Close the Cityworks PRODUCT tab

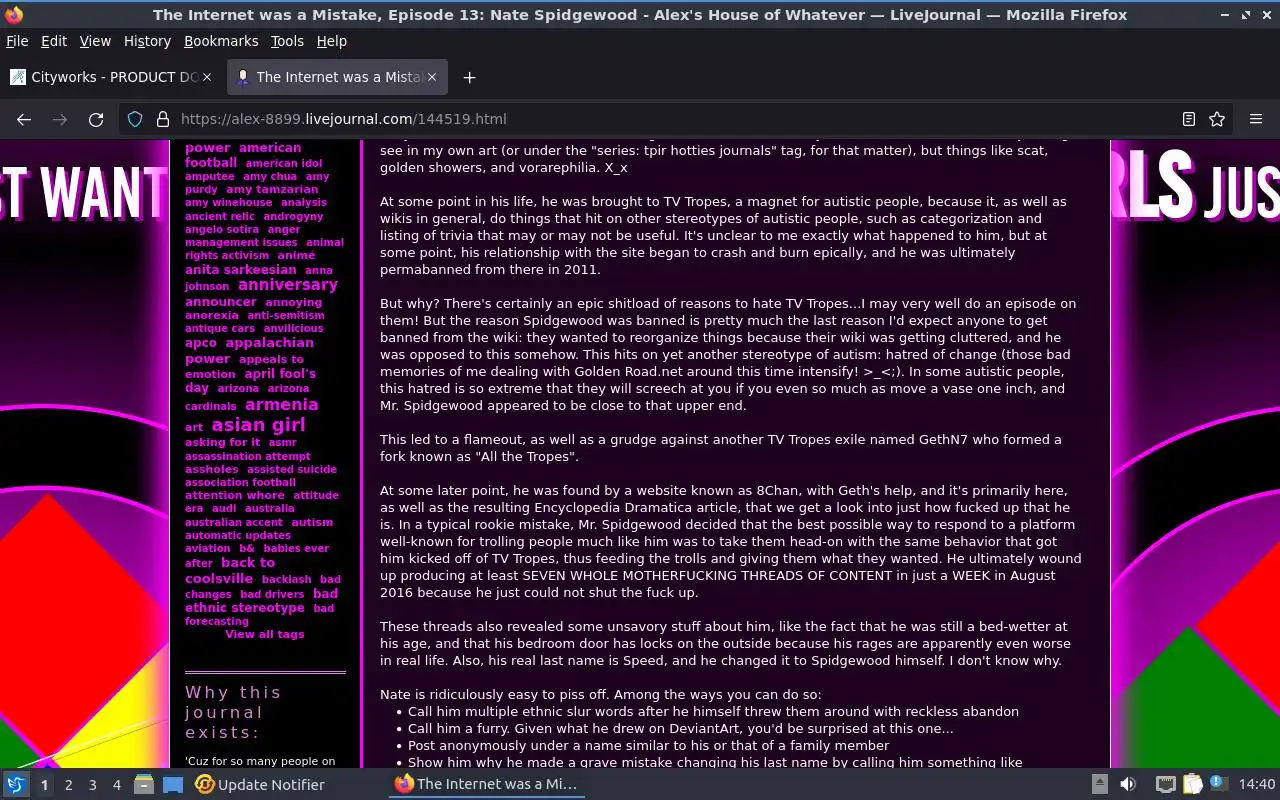[207, 77]
